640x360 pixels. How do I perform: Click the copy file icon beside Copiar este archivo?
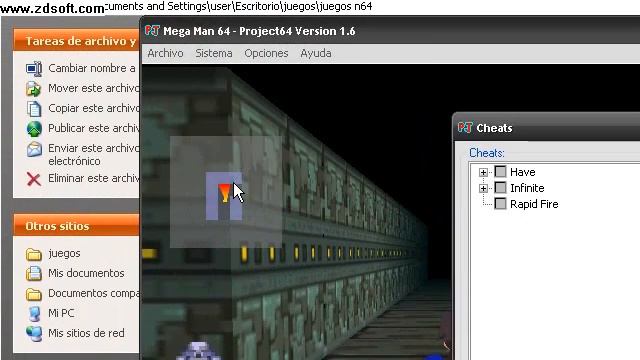(x=34, y=108)
